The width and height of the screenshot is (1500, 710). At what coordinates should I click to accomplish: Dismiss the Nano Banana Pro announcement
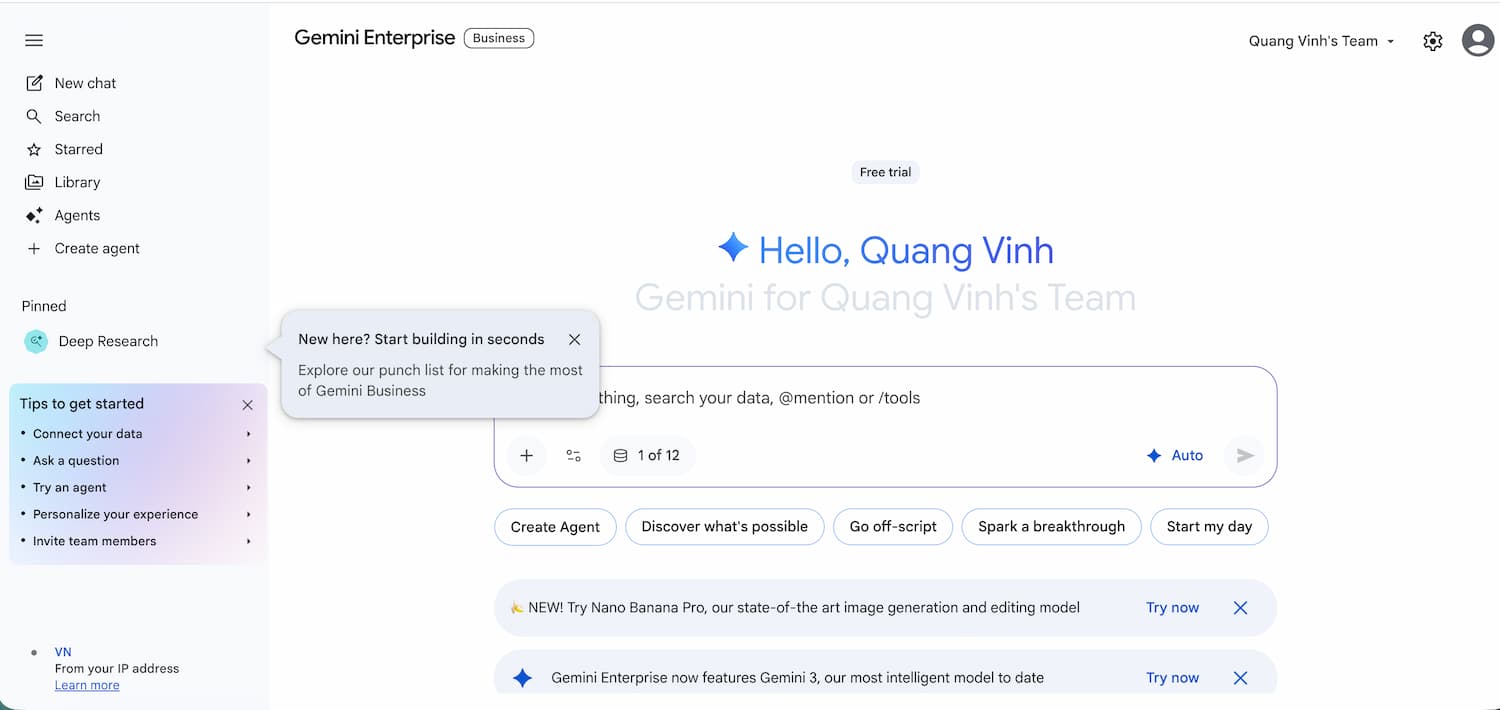pyautogui.click(x=1240, y=608)
